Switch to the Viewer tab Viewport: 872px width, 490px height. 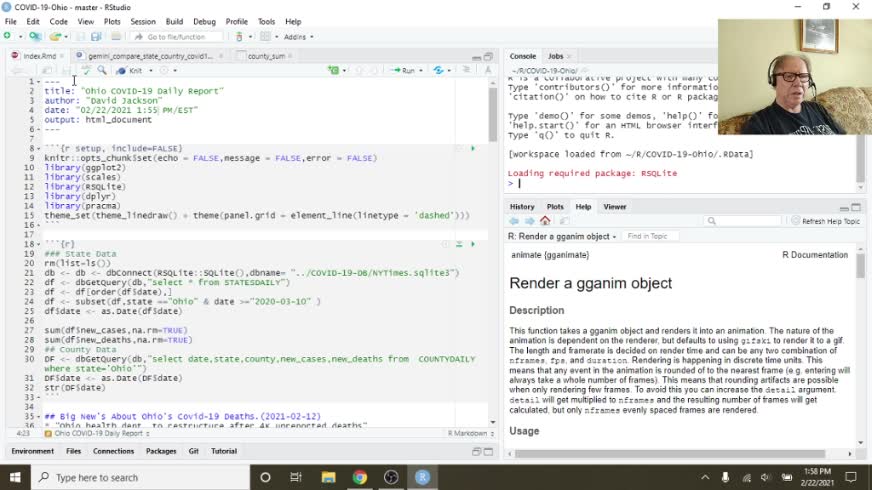615,207
